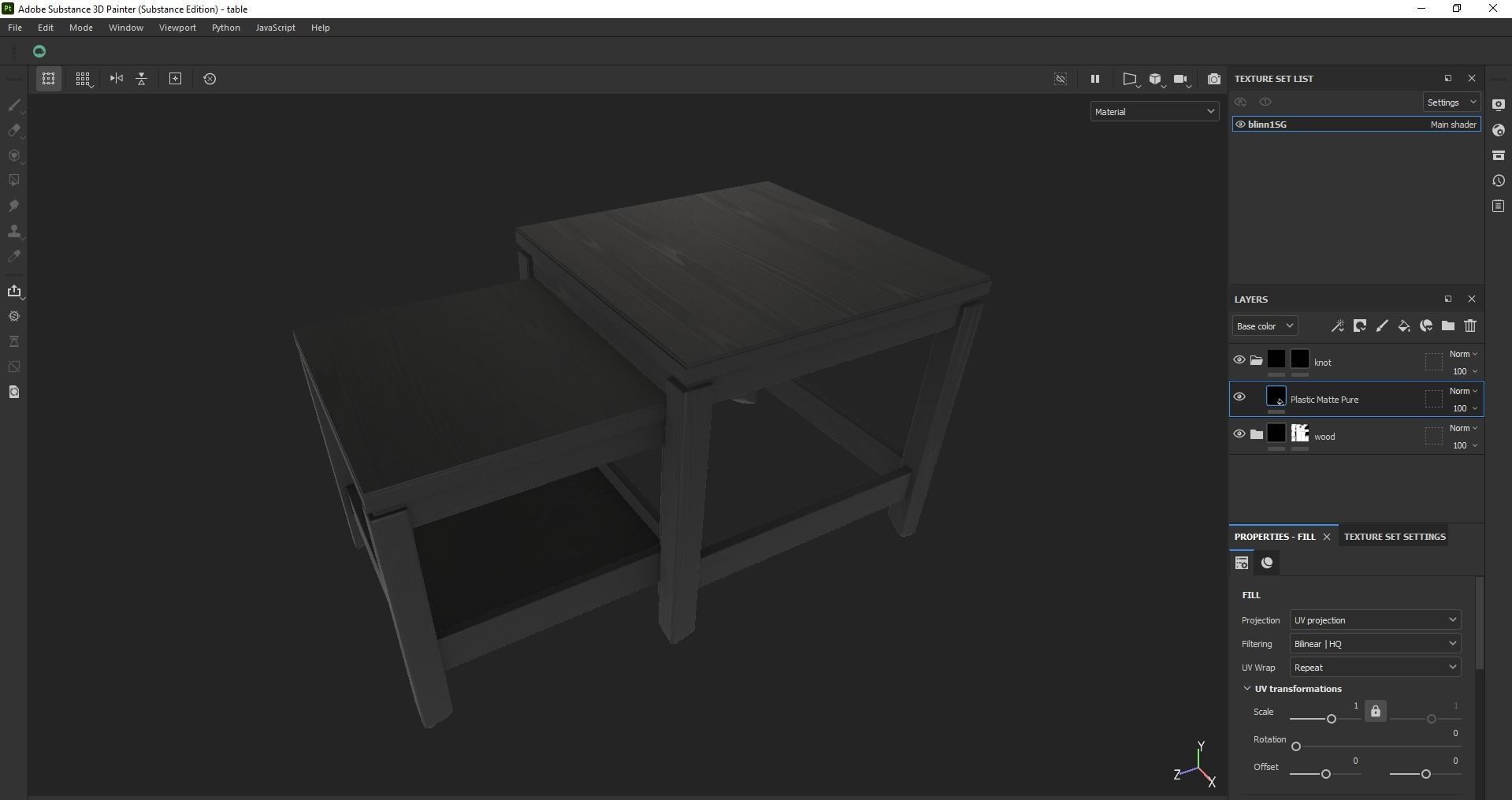Click the vertical mirror icon

[142, 79]
